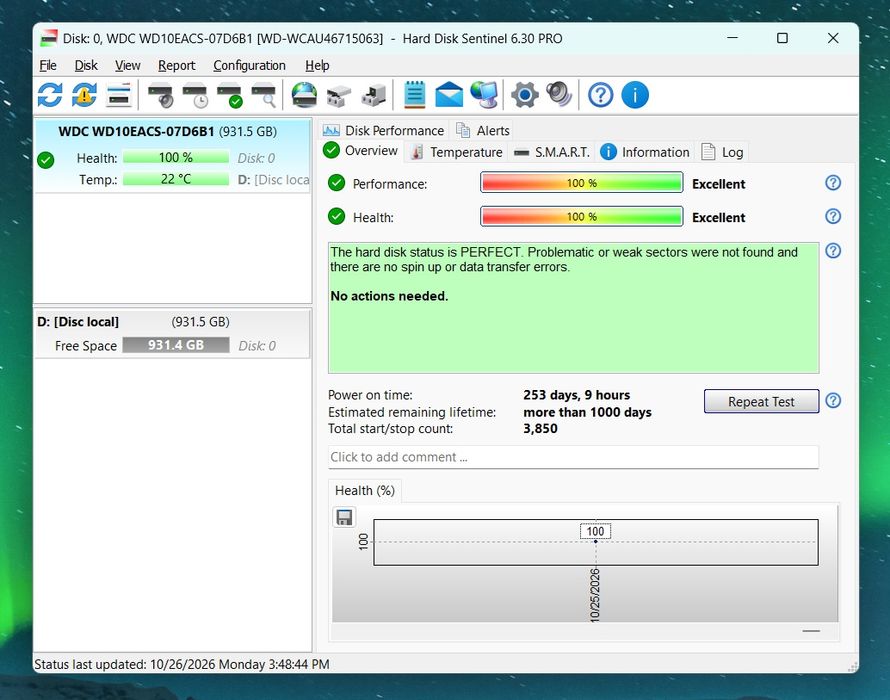Switch to the Disk Performance tab

click(383, 131)
